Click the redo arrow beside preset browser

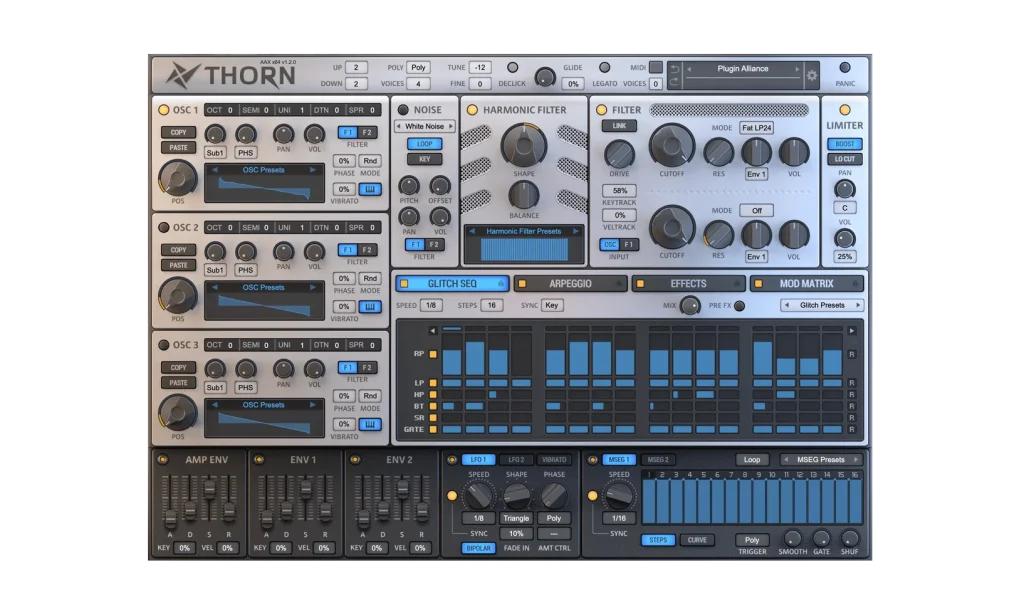click(675, 82)
